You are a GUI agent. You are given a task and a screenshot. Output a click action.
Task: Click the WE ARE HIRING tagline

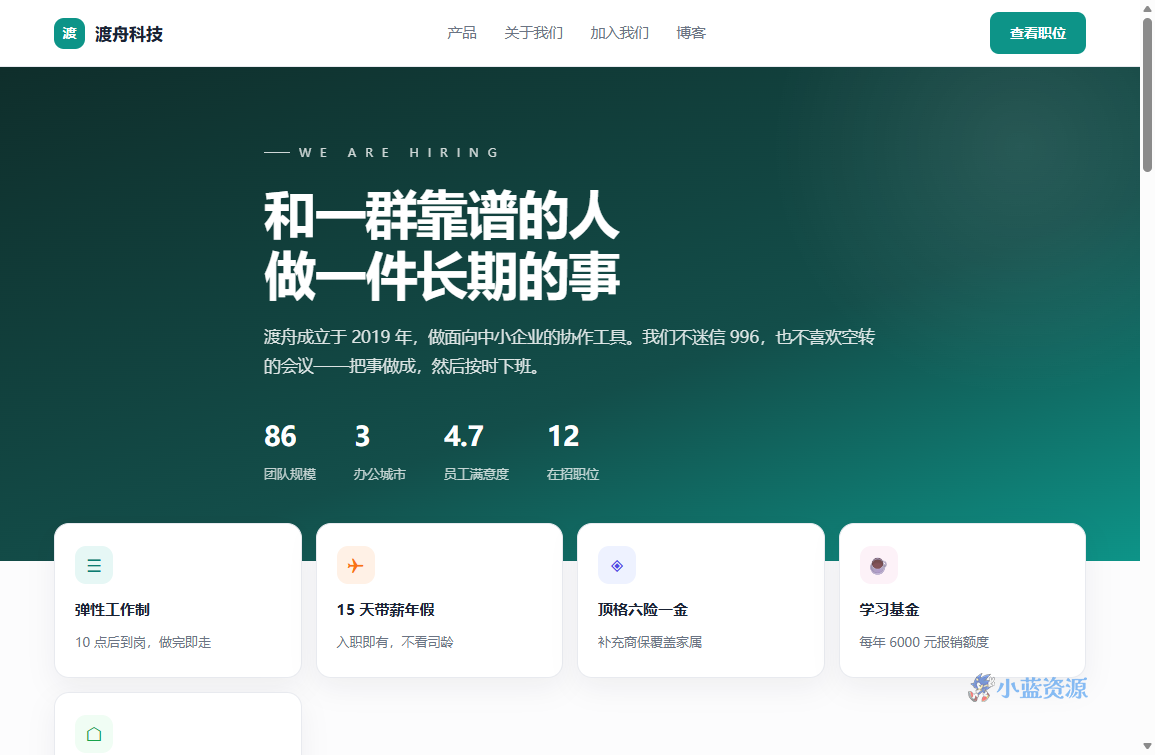tap(399, 152)
